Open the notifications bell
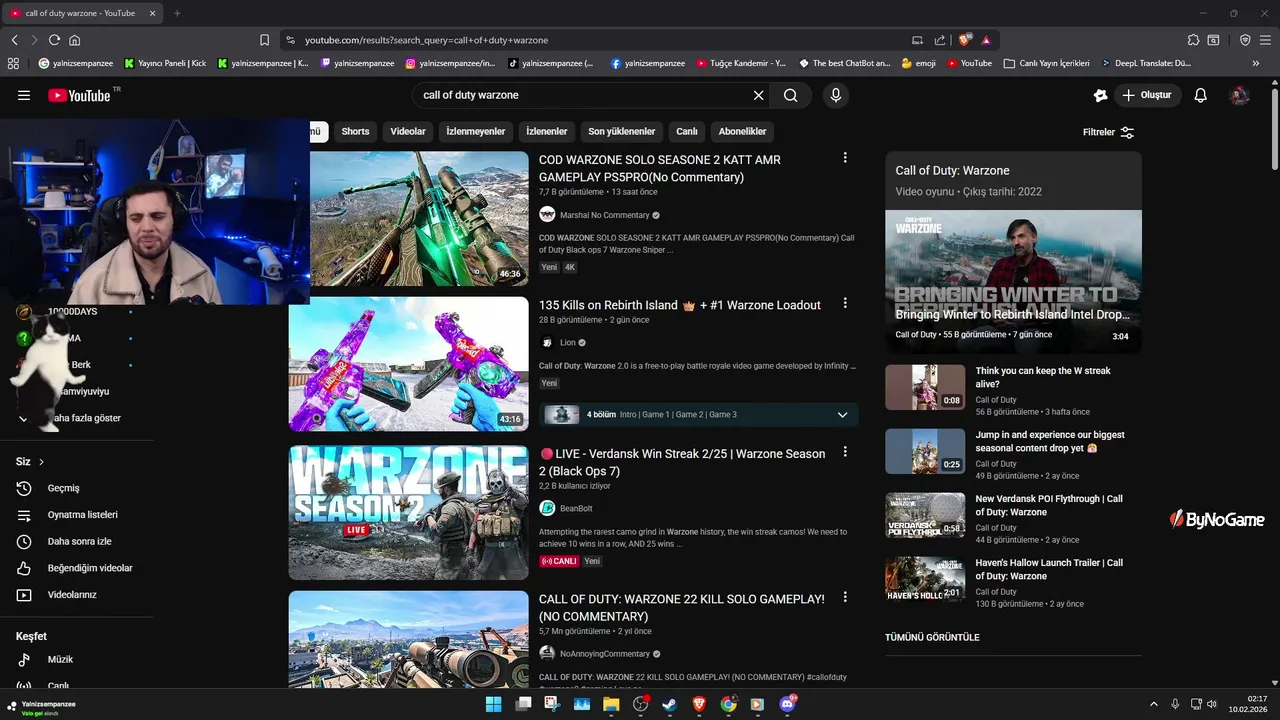This screenshot has width=1280, height=720. (x=1201, y=95)
